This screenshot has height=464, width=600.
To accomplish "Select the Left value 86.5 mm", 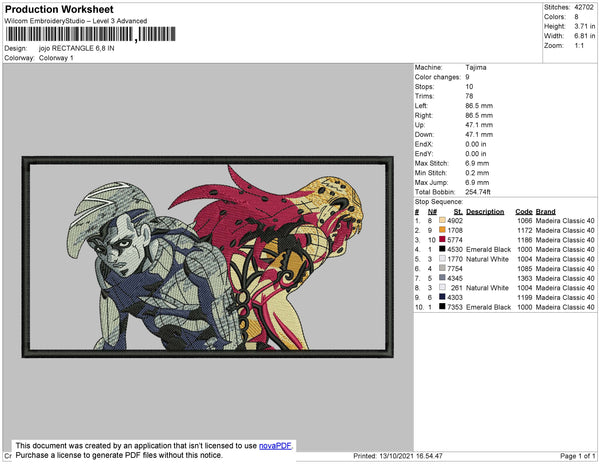I will pyautogui.click(x=479, y=106).
